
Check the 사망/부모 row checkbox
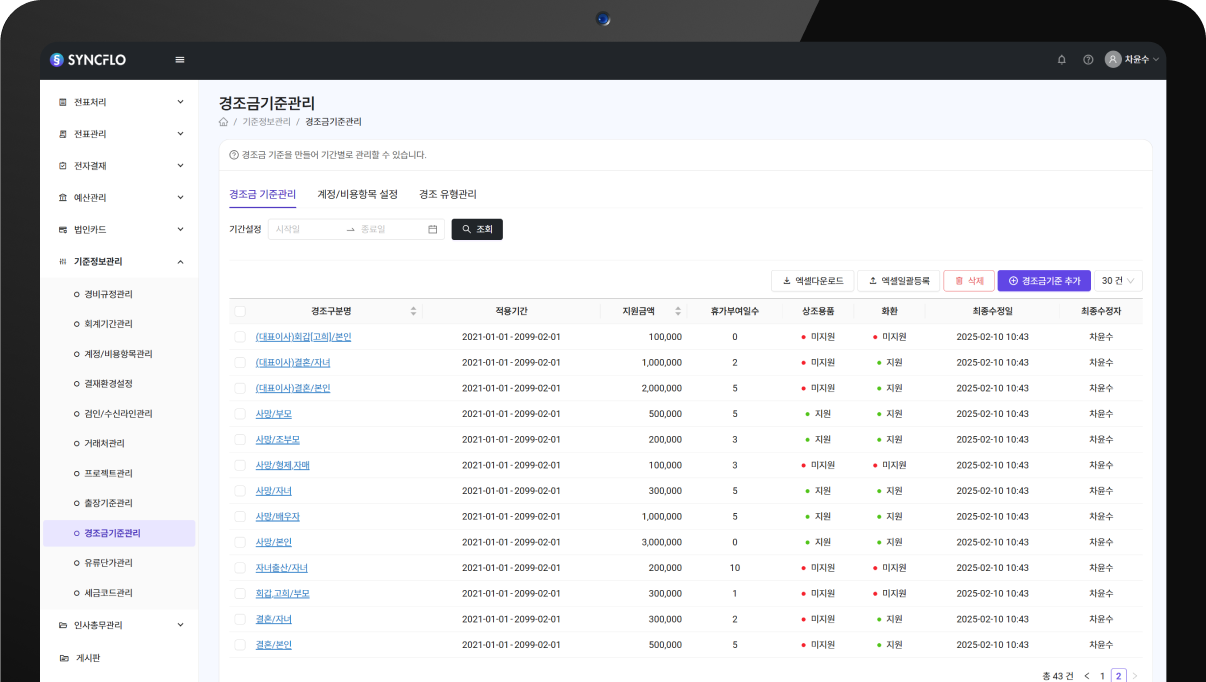[240, 414]
